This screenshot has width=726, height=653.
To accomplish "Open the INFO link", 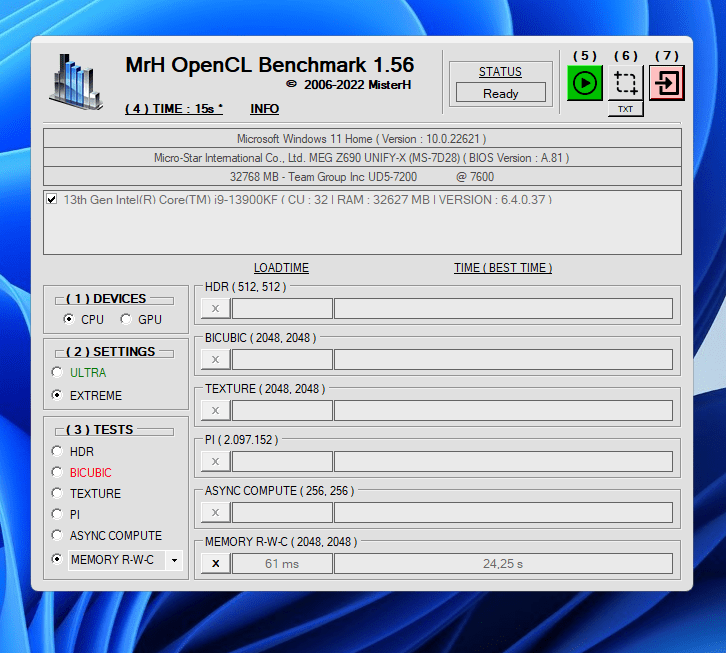I will [264, 109].
